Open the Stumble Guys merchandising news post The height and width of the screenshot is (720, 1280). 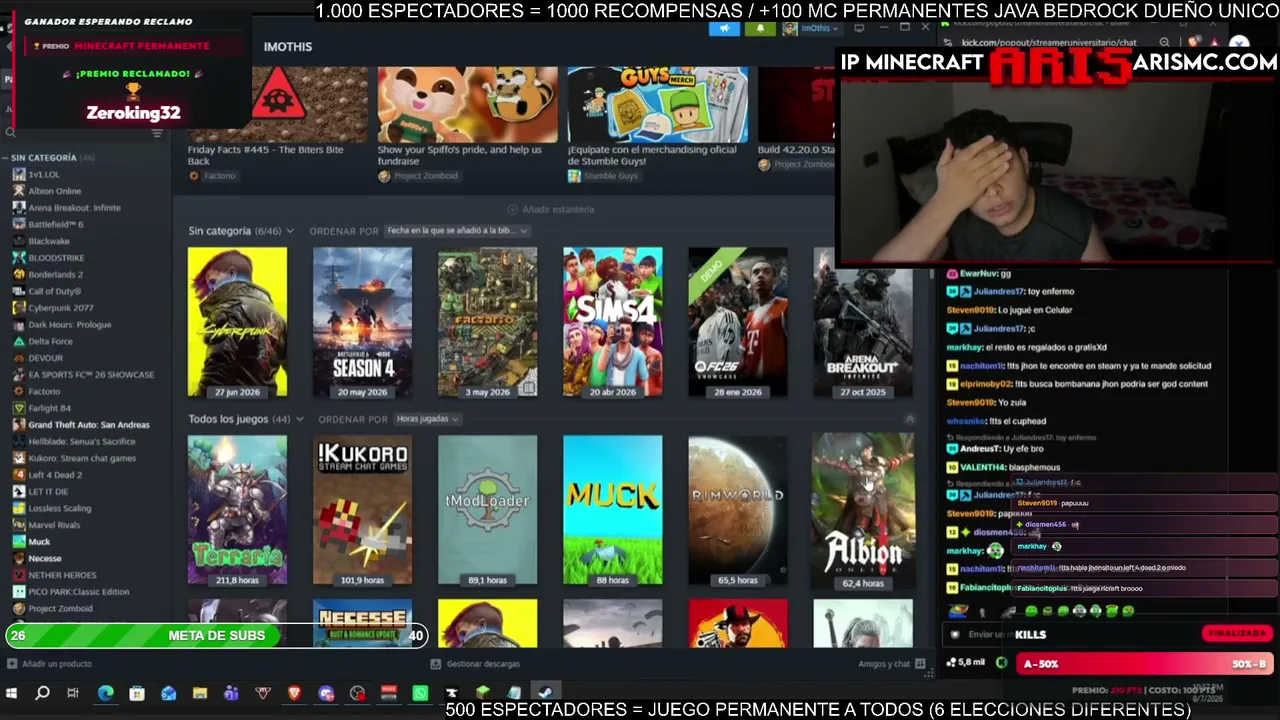(x=657, y=115)
